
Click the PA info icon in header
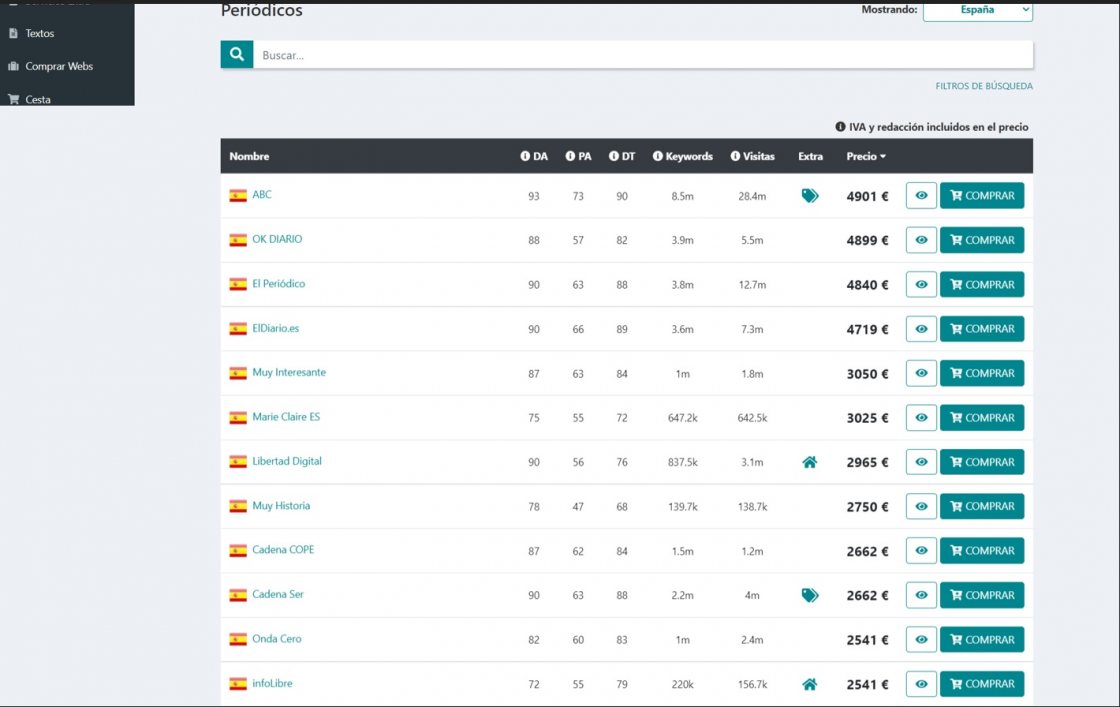(x=570, y=156)
